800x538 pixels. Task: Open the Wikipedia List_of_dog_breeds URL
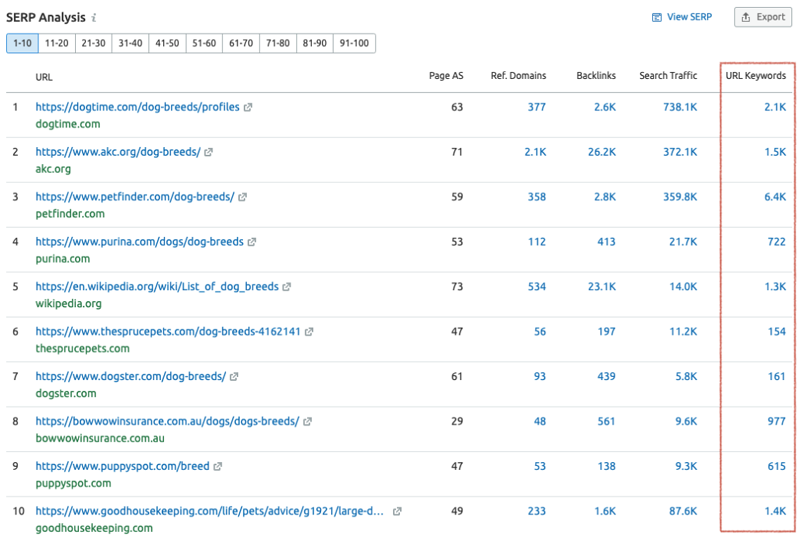click(157, 287)
